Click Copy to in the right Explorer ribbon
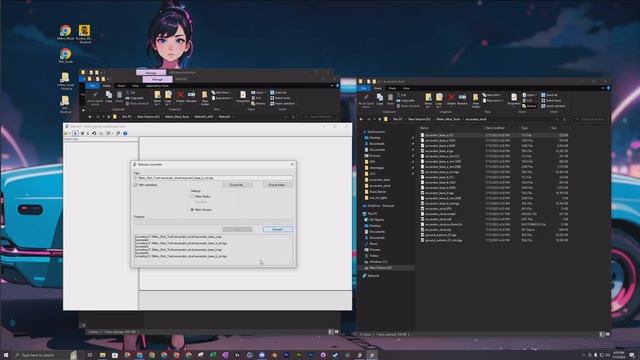The width and height of the screenshot is (640, 360). (439, 100)
